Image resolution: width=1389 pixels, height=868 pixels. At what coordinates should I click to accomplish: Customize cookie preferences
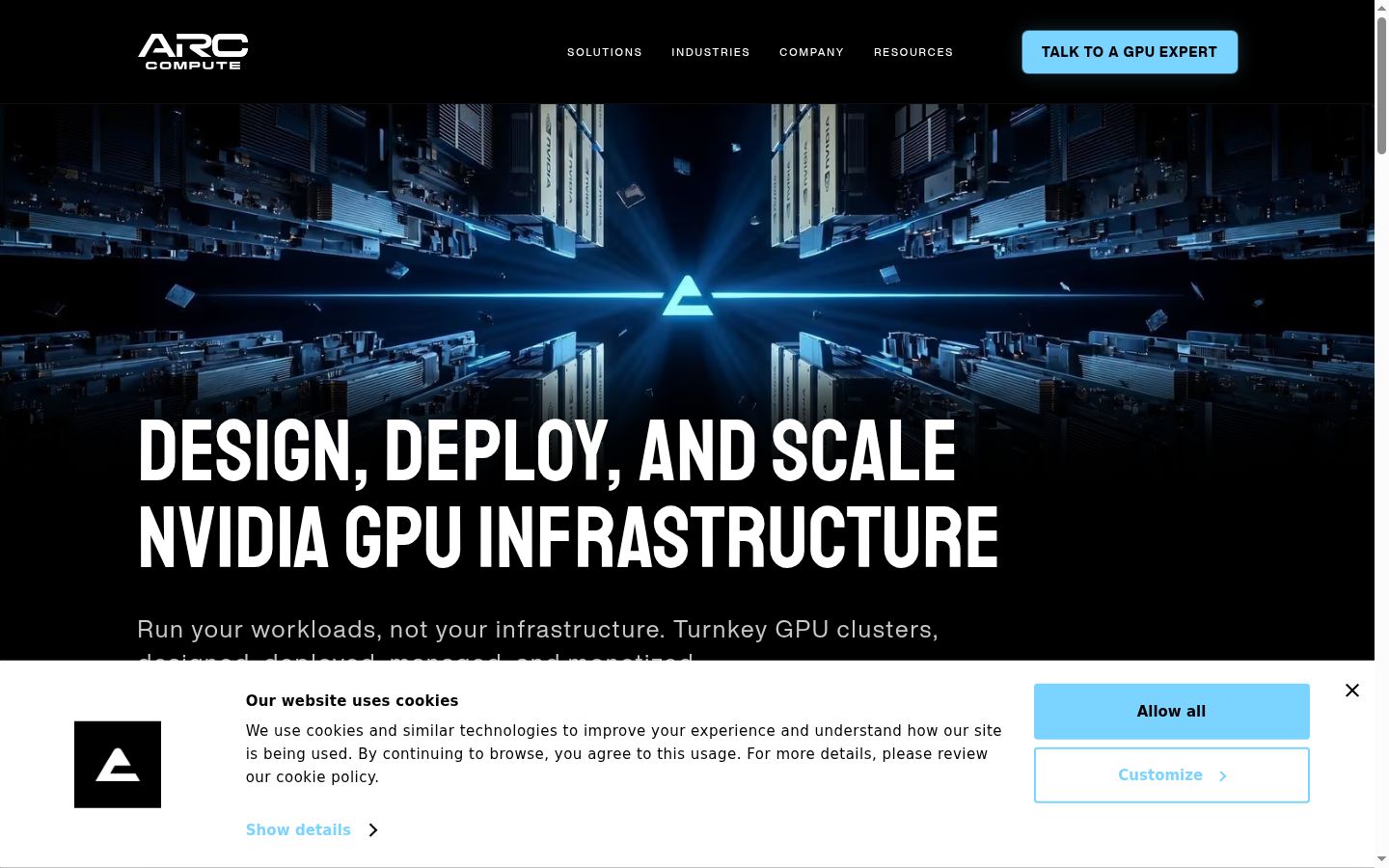pos(1172,775)
